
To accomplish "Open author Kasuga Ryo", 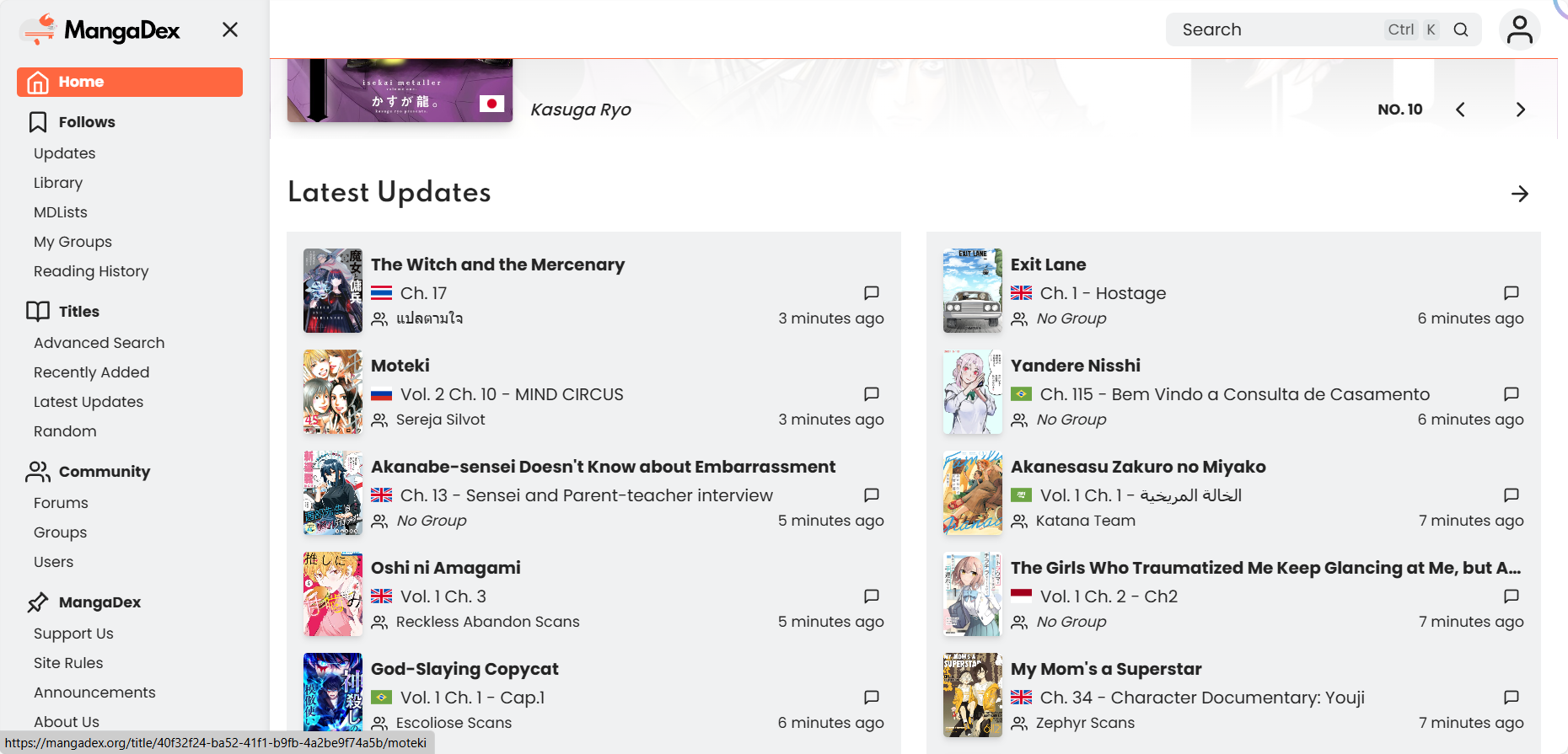I will [581, 110].
